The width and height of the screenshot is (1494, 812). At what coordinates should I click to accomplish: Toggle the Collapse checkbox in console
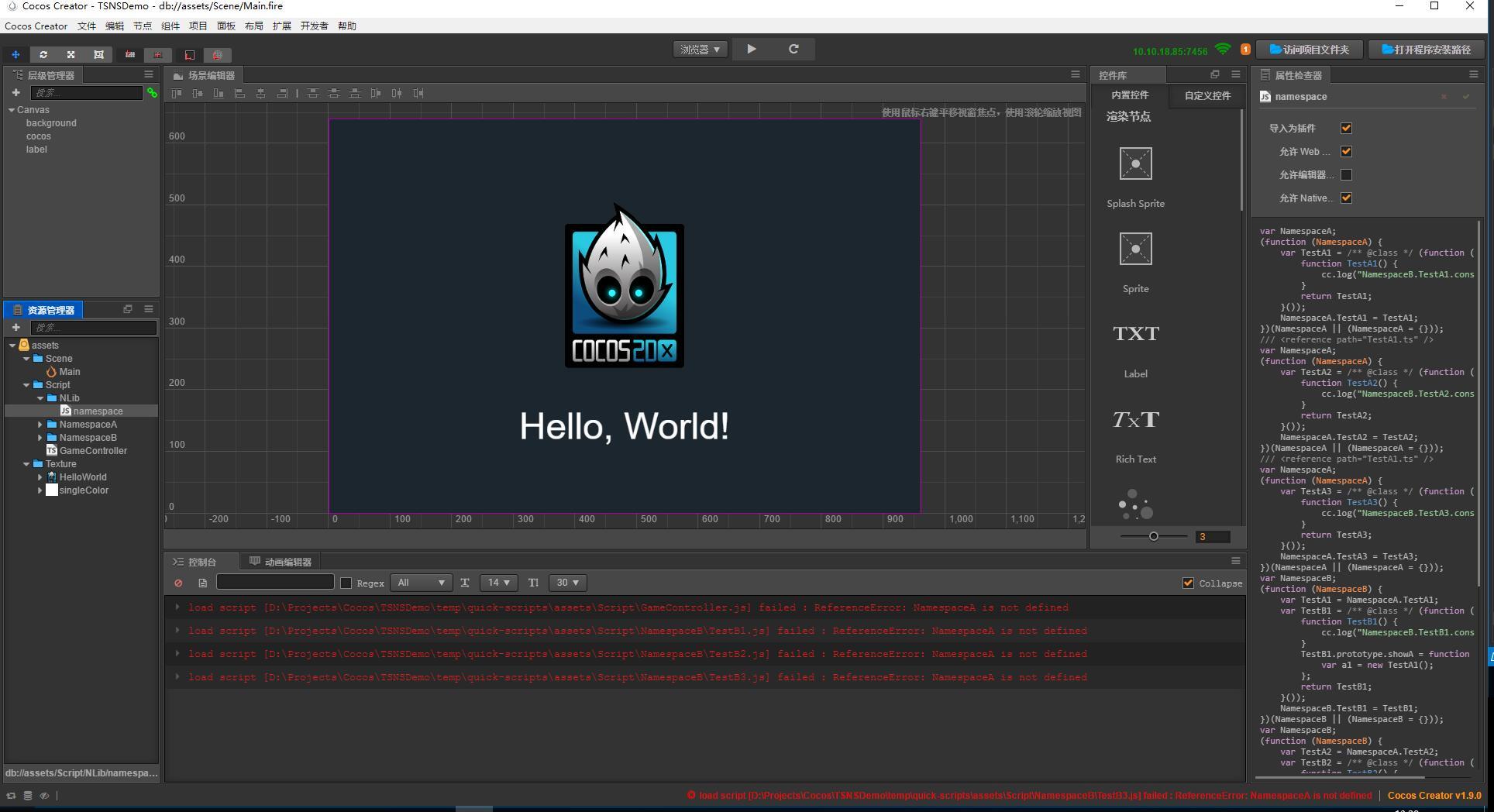(1188, 583)
